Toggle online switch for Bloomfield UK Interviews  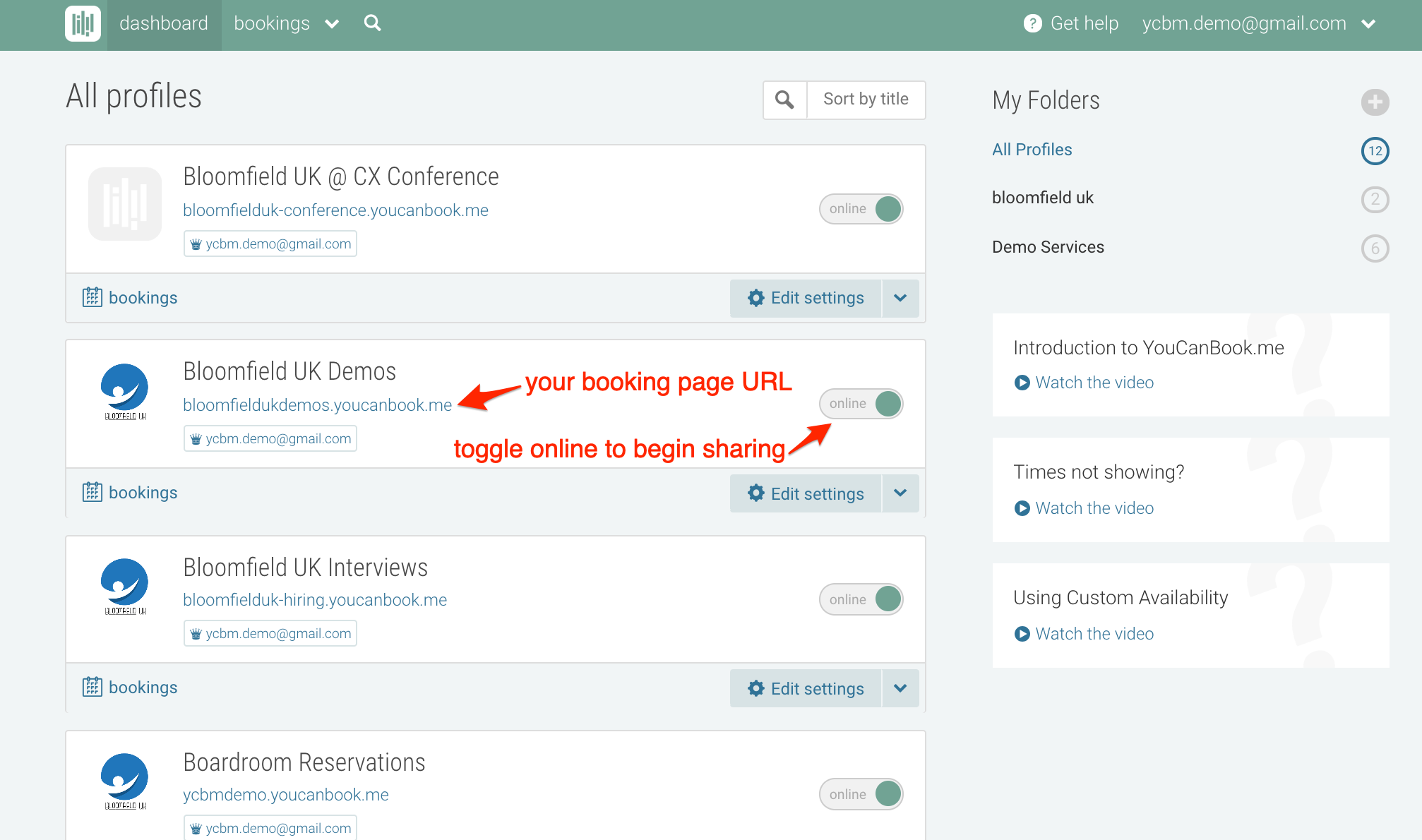click(x=861, y=599)
